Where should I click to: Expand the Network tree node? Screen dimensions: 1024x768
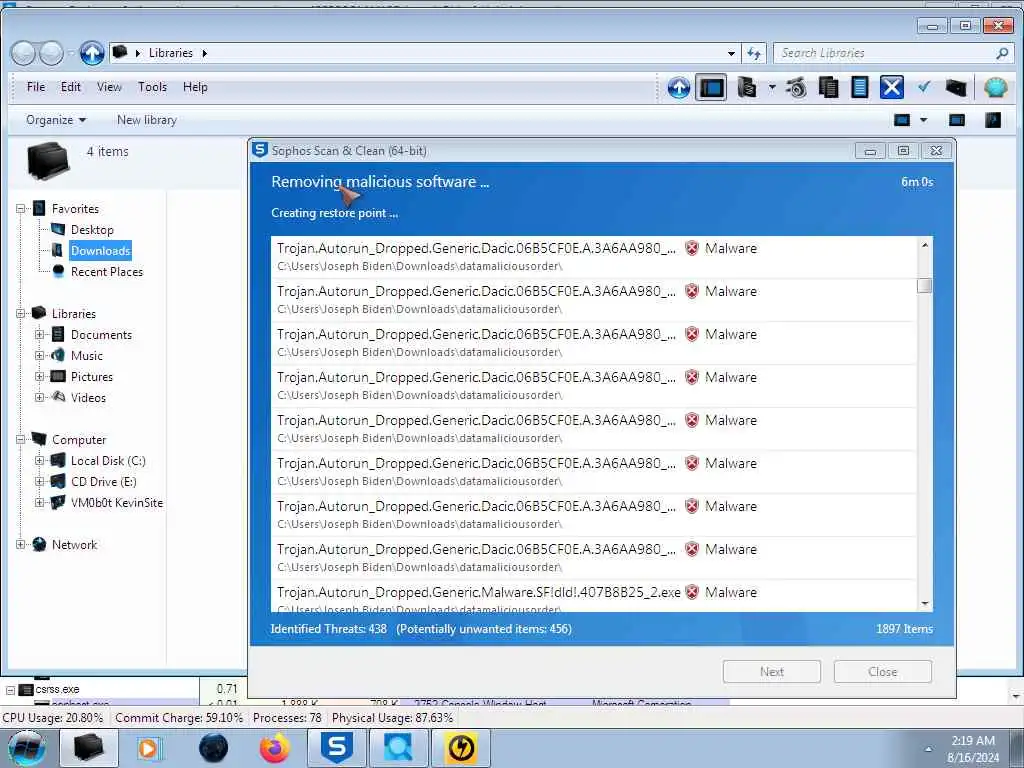(20, 545)
